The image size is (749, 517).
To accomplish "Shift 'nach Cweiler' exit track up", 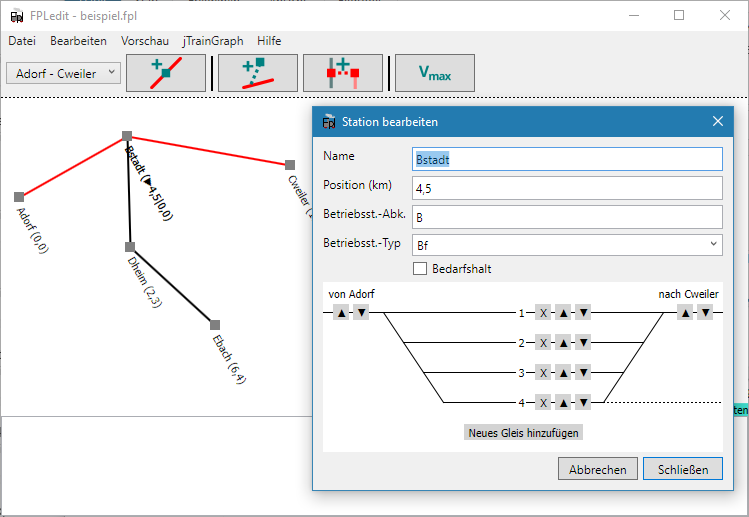I will (x=685, y=313).
